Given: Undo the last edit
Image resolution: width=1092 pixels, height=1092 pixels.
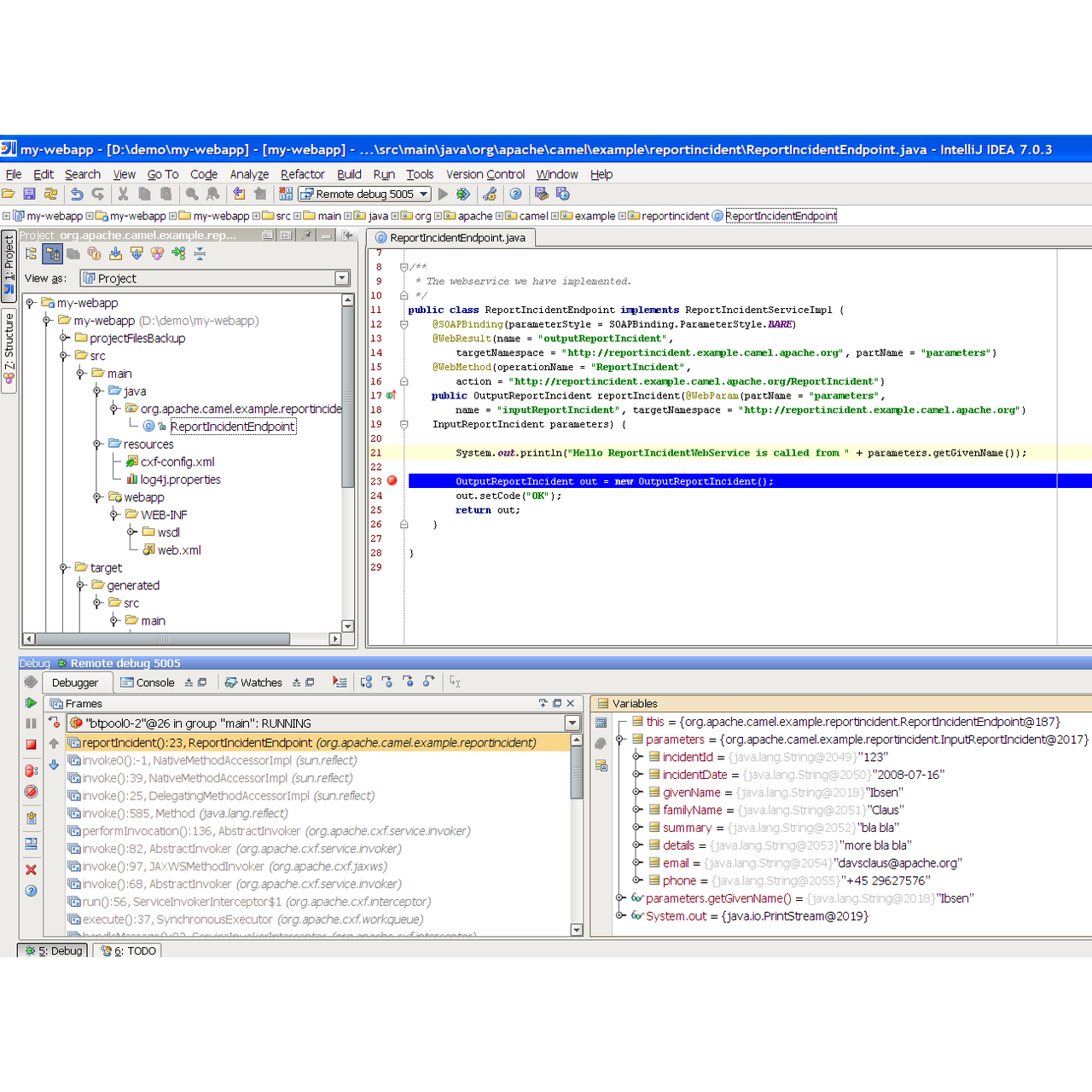Looking at the screenshot, I should (x=76, y=194).
